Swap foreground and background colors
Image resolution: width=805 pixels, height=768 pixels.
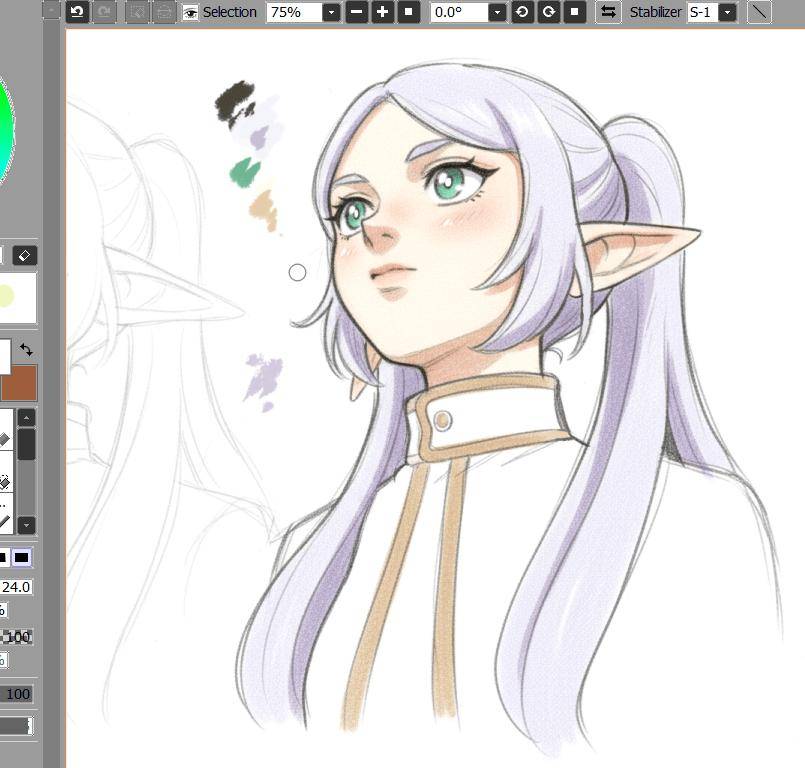tap(26, 350)
